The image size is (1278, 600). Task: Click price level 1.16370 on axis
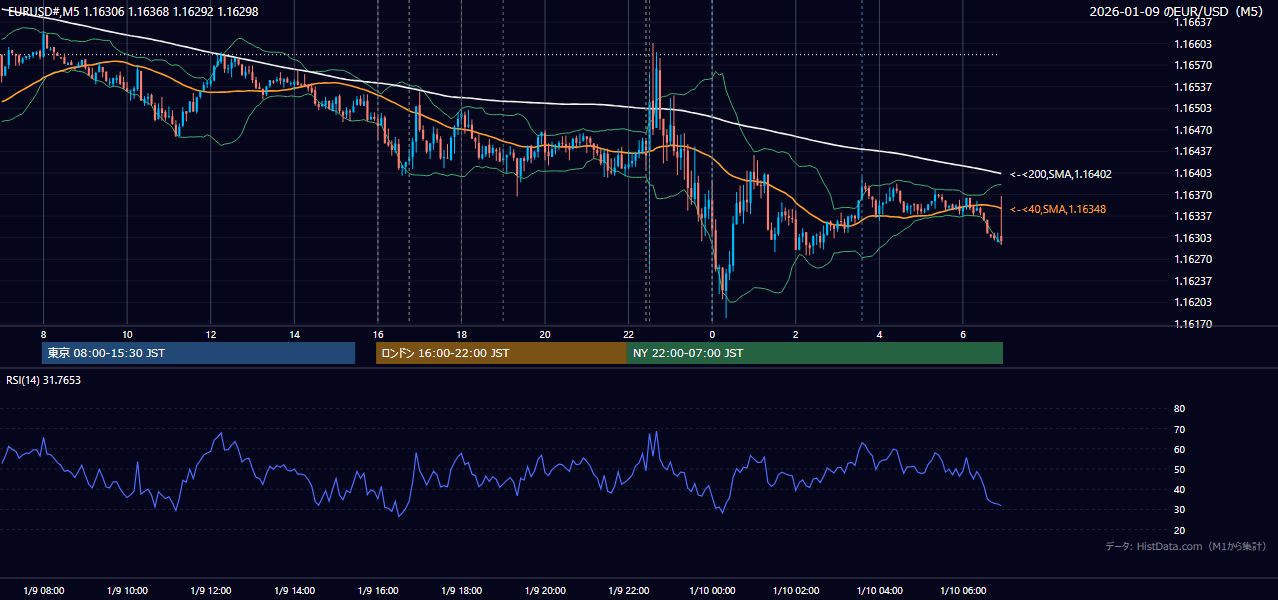[1192, 195]
